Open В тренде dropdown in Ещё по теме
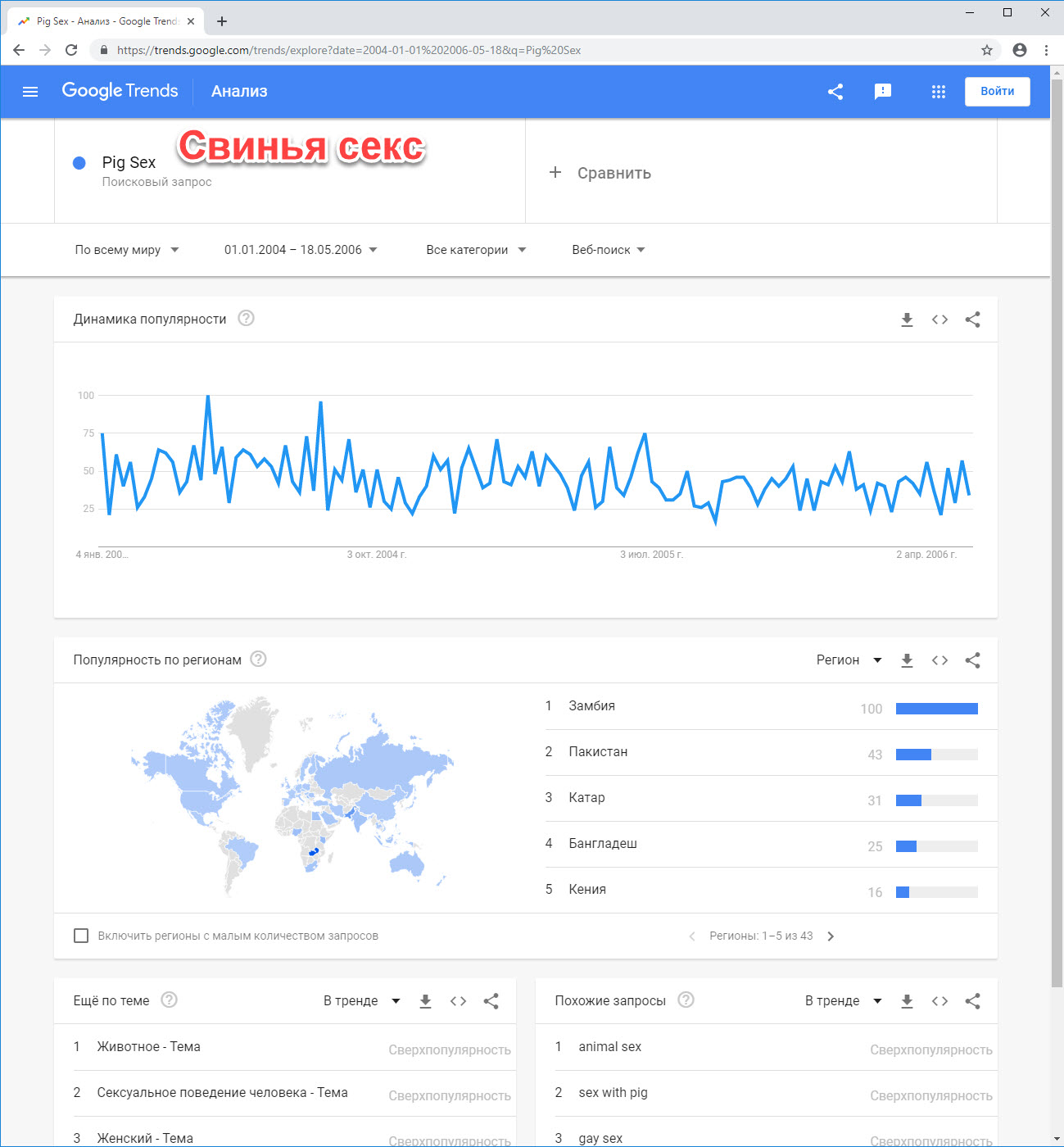Image resolution: width=1064 pixels, height=1147 pixels. click(362, 1001)
